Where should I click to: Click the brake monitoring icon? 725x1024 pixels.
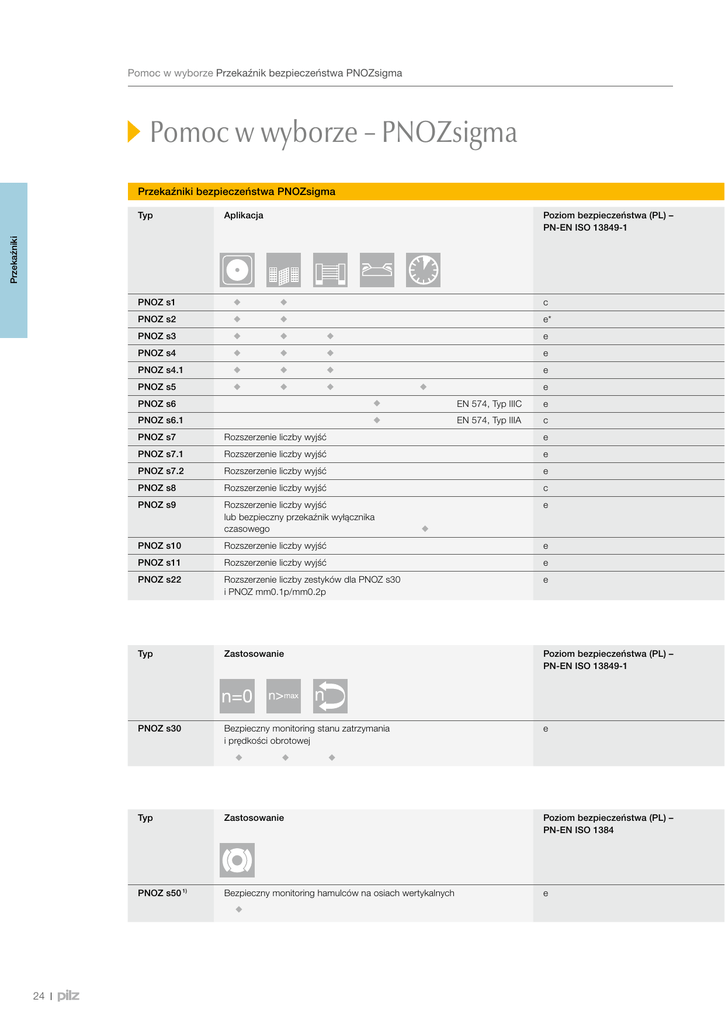tap(237, 860)
